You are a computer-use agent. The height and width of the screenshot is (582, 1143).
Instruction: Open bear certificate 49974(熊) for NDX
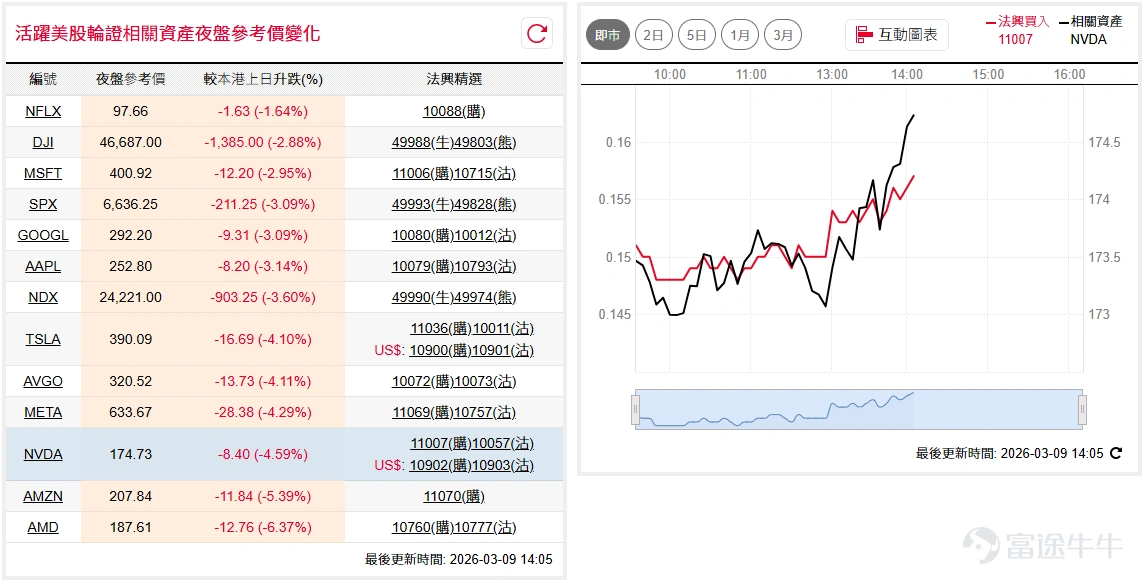click(x=485, y=298)
